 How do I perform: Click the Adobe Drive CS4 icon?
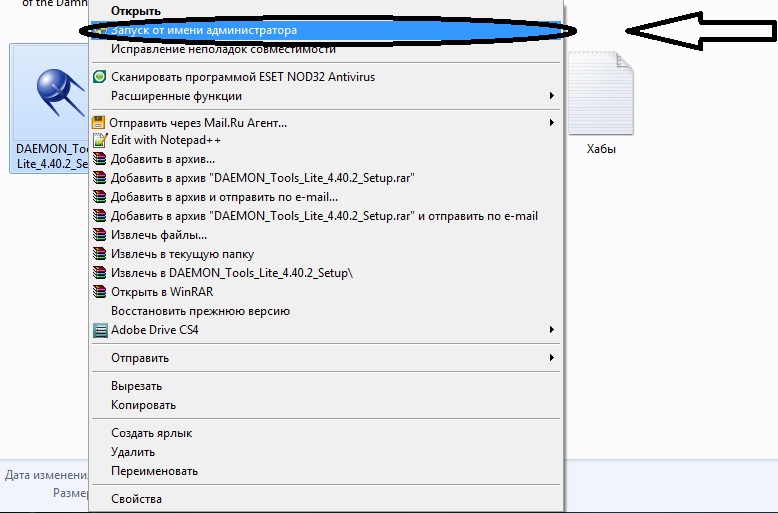[x=100, y=330]
